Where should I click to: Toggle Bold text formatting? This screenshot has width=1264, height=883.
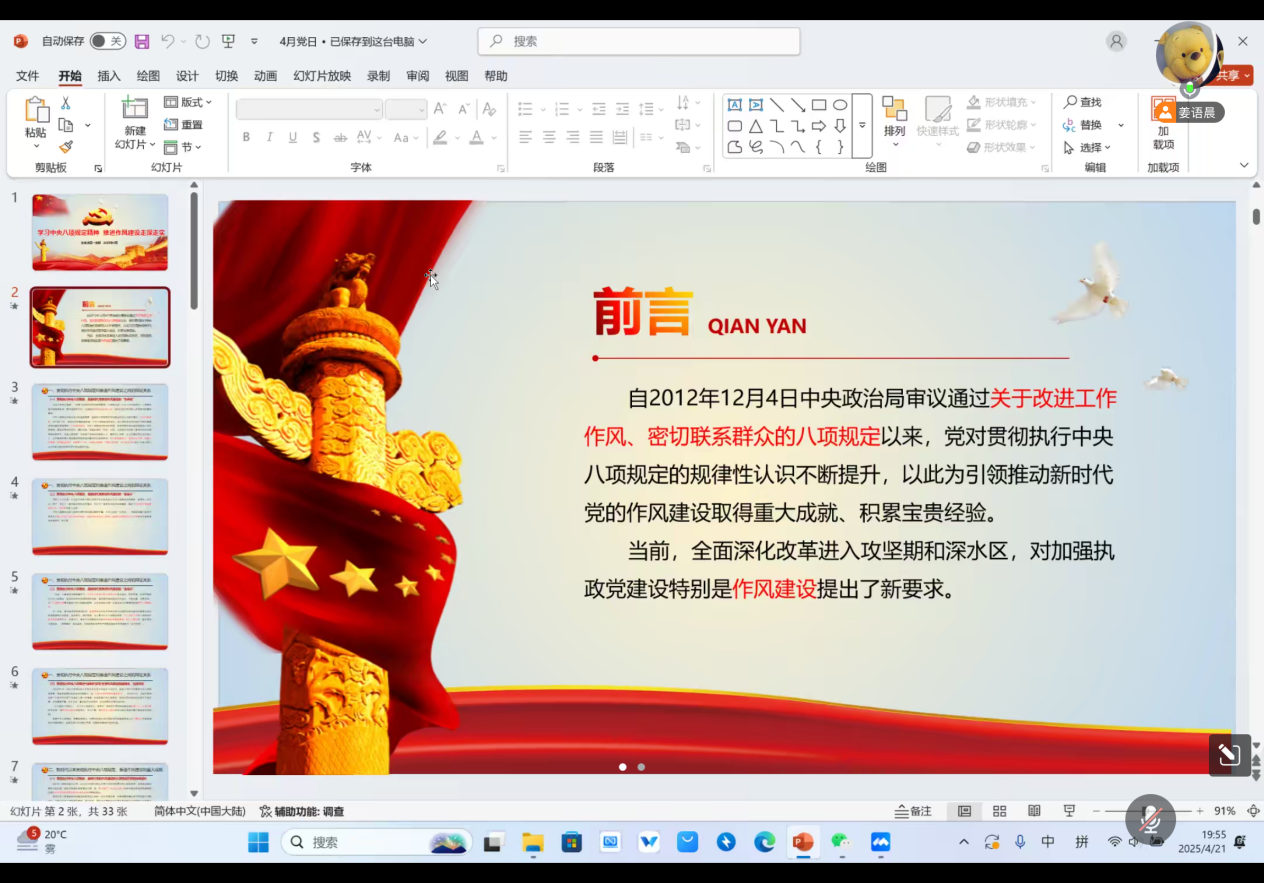point(246,137)
